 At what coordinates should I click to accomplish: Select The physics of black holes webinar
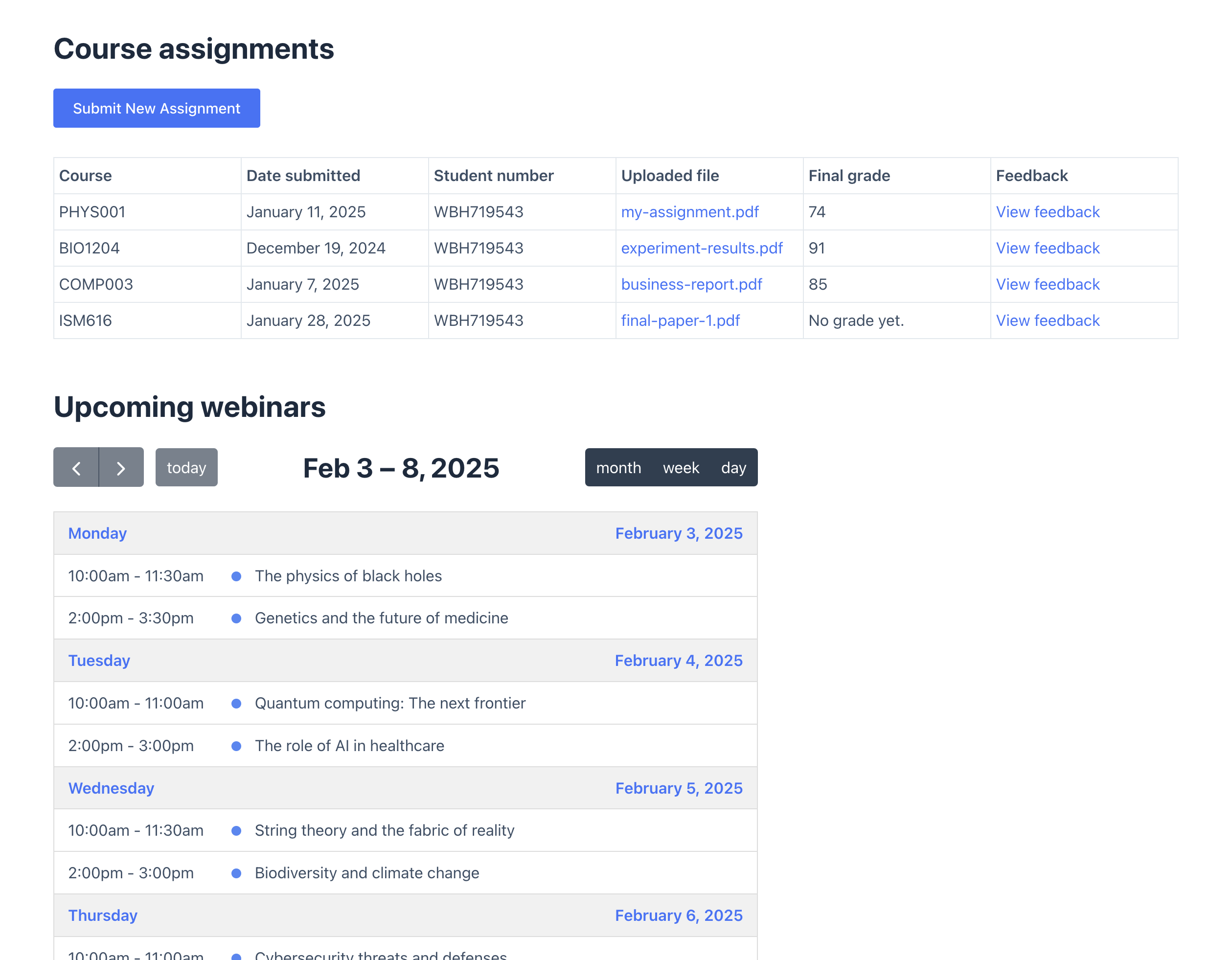point(406,576)
